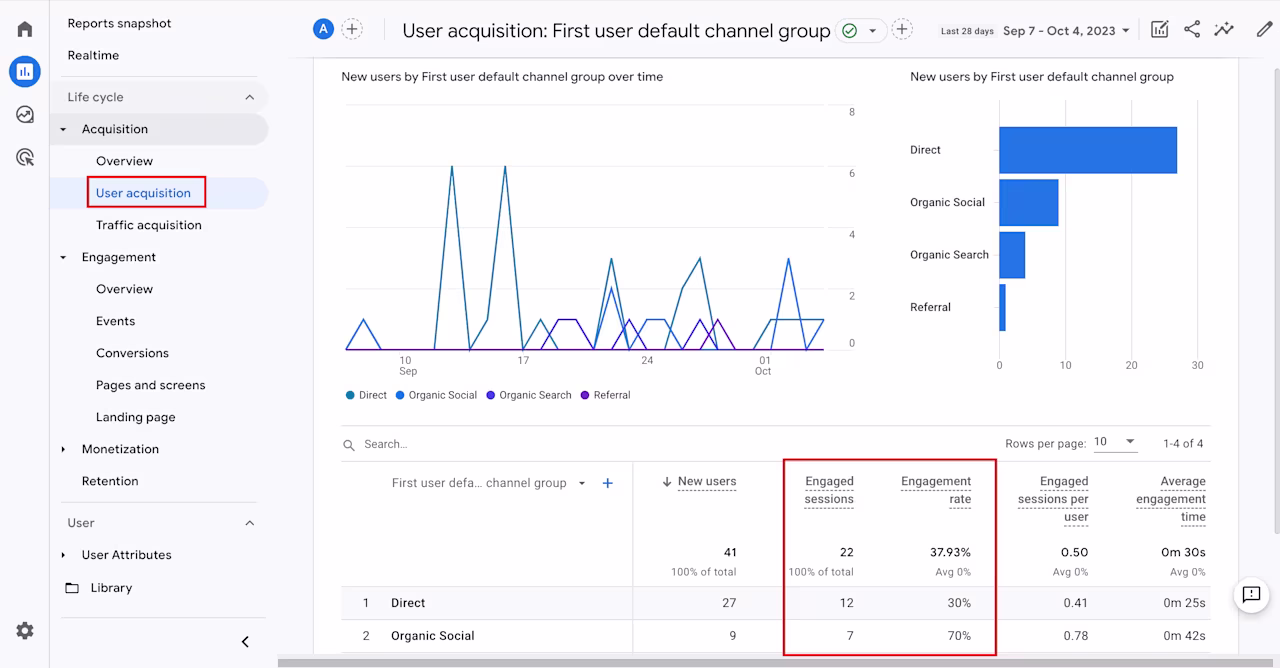This screenshot has height=668, width=1280.
Task: Add filter using plus icon after report title
Action: [x=902, y=30]
